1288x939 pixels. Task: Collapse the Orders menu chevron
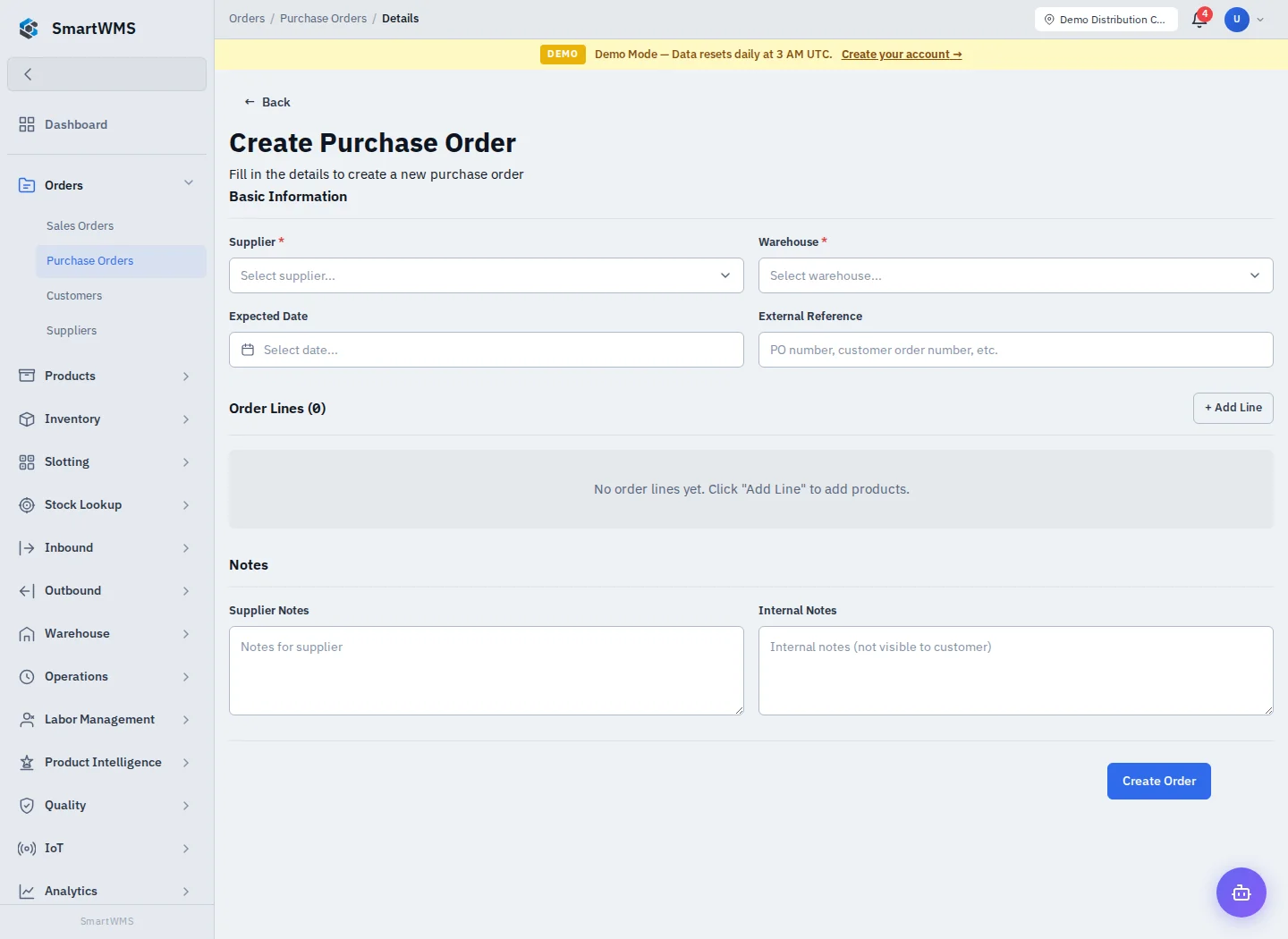[189, 183]
